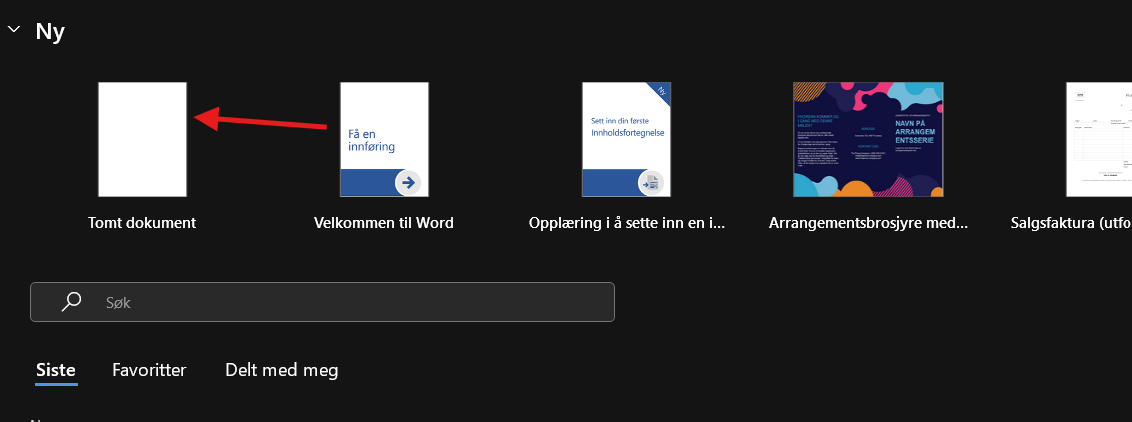Click the Ny section heading
The height and width of the screenshot is (422, 1132).
pos(51,31)
